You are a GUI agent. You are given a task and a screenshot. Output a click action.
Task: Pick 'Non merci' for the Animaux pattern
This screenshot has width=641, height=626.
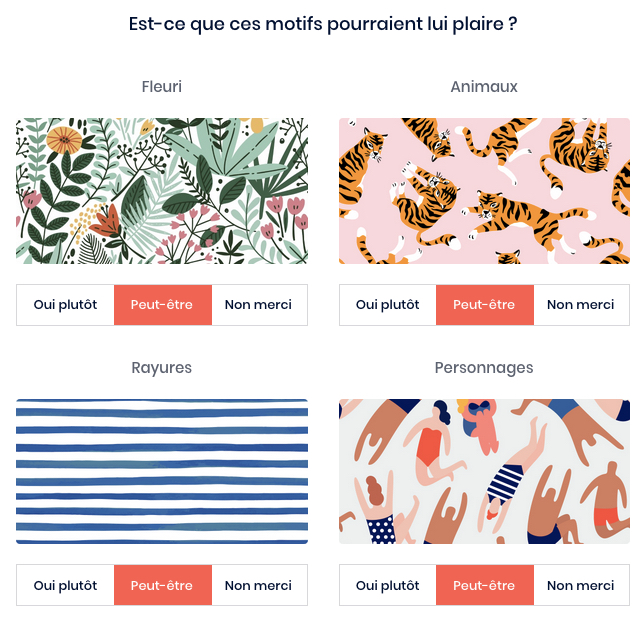580,305
